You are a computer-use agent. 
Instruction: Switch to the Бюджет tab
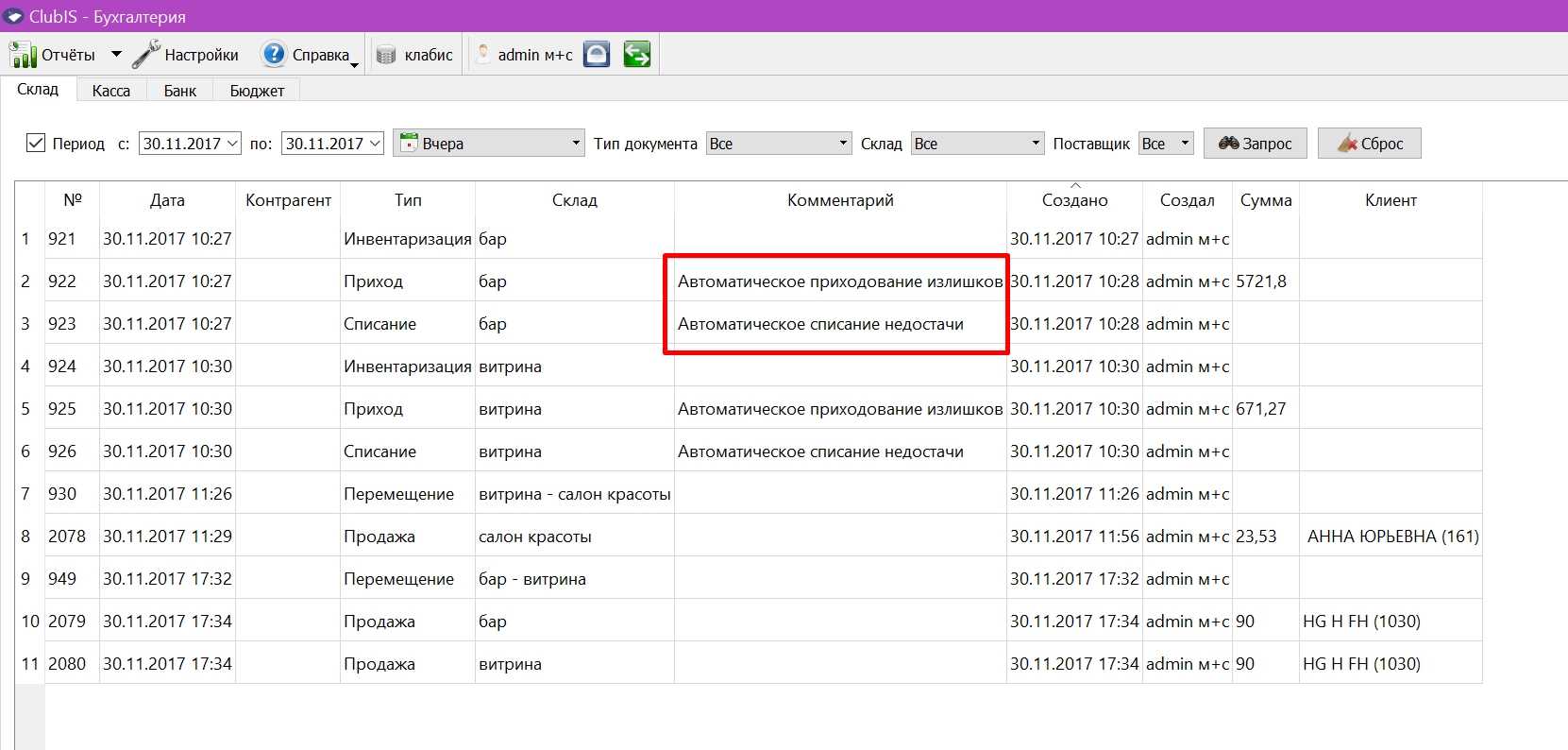(257, 91)
